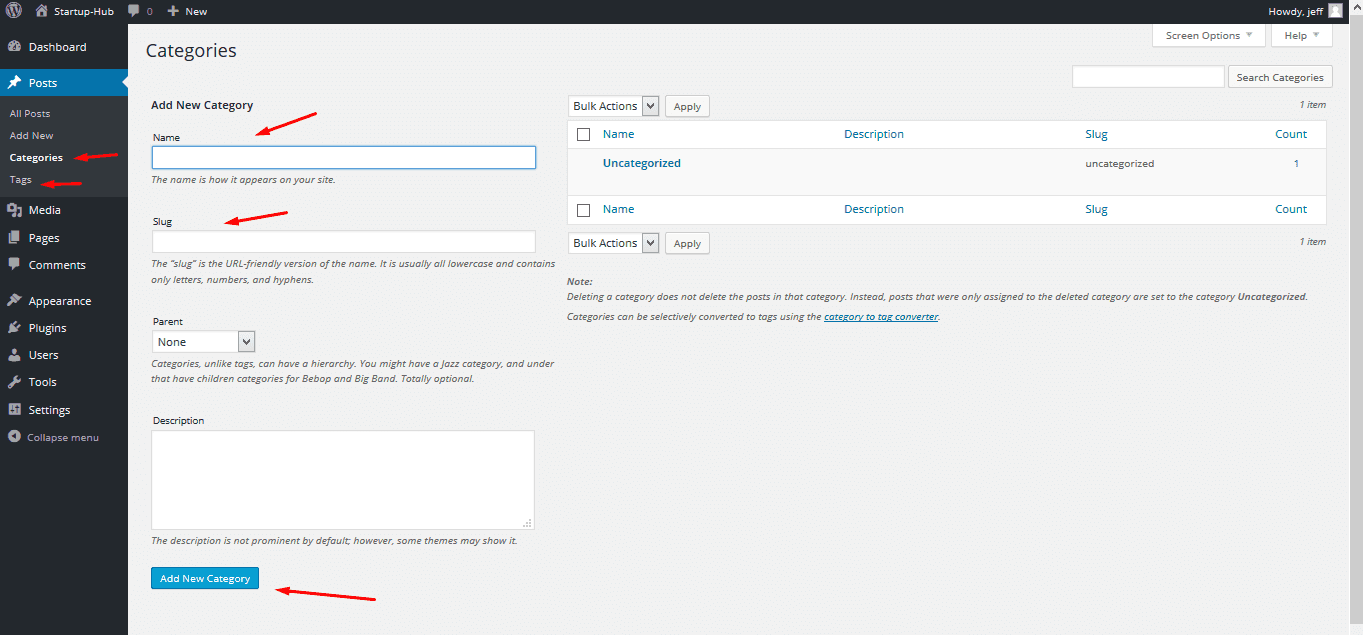Click the Tools wrench icon
The width and height of the screenshot is (1363, 635).
tap(14, 382)
